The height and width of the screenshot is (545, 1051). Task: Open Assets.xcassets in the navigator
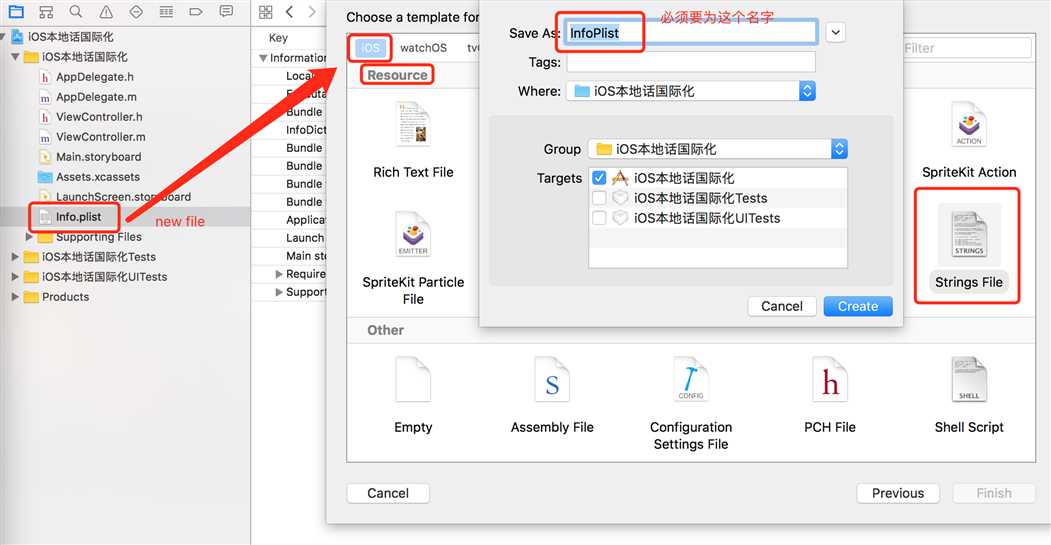[x=97, y=177]
